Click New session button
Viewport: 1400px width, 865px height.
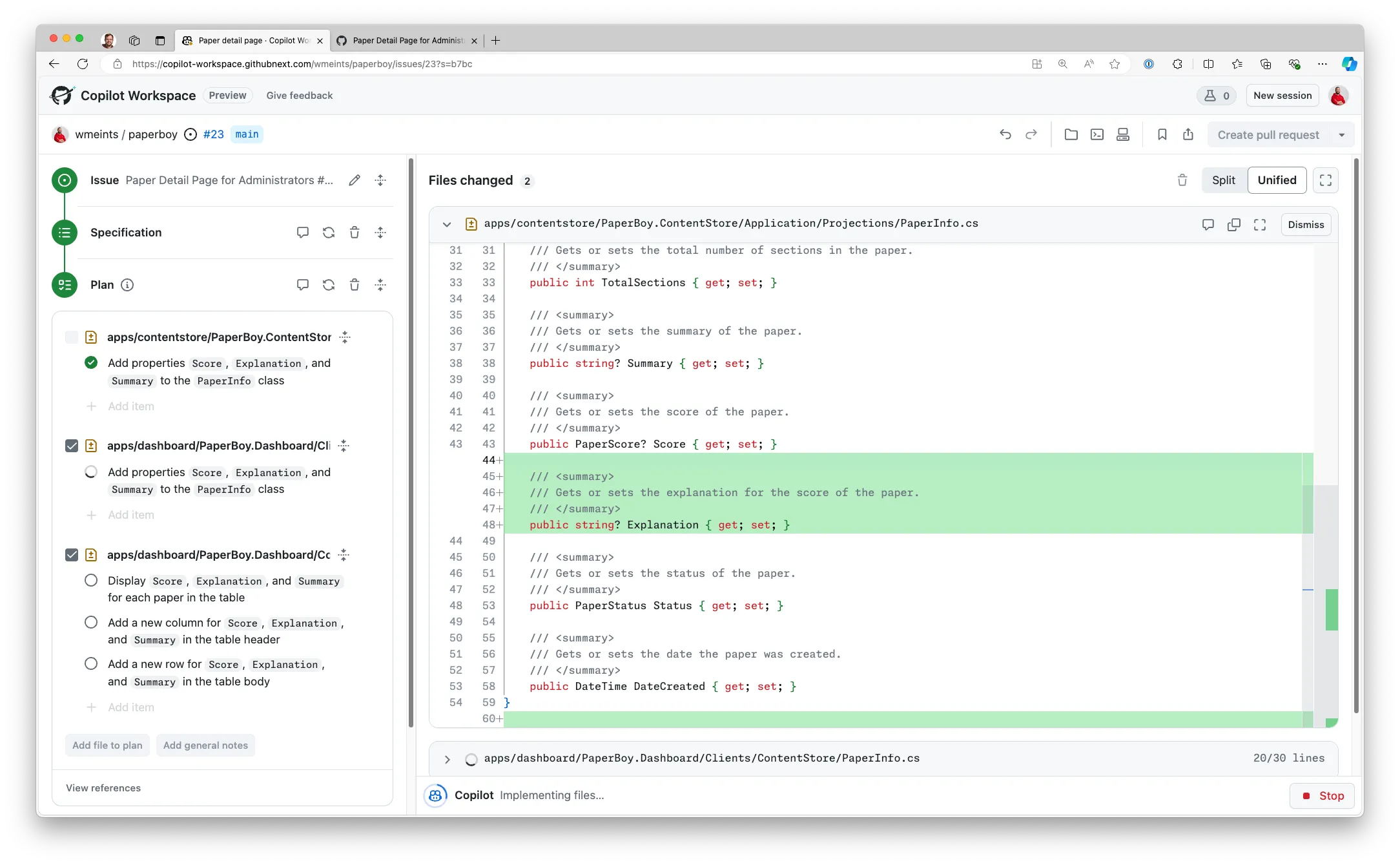tap(1282, 96)
